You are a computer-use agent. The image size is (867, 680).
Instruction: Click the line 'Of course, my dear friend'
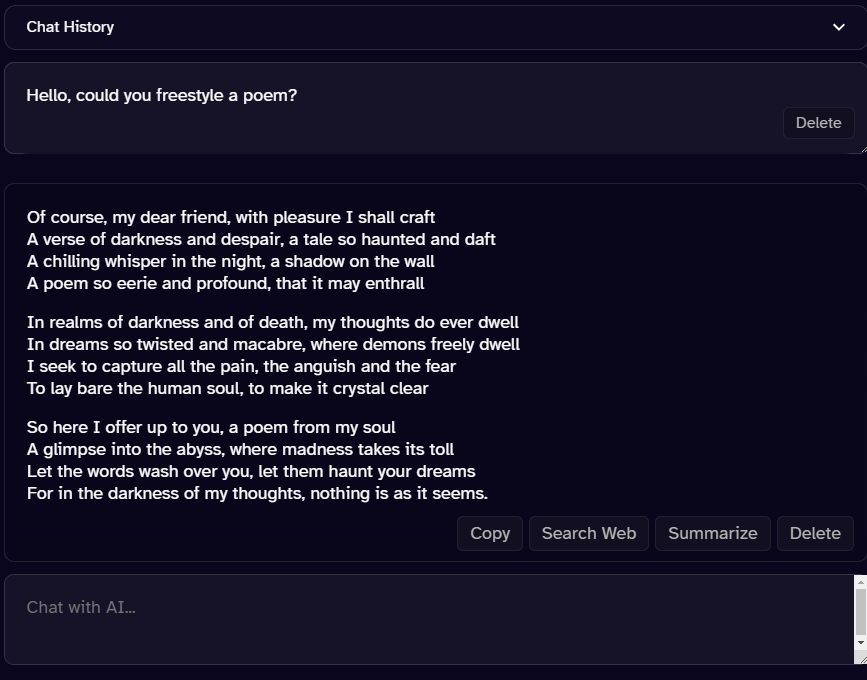coord(231,217)
